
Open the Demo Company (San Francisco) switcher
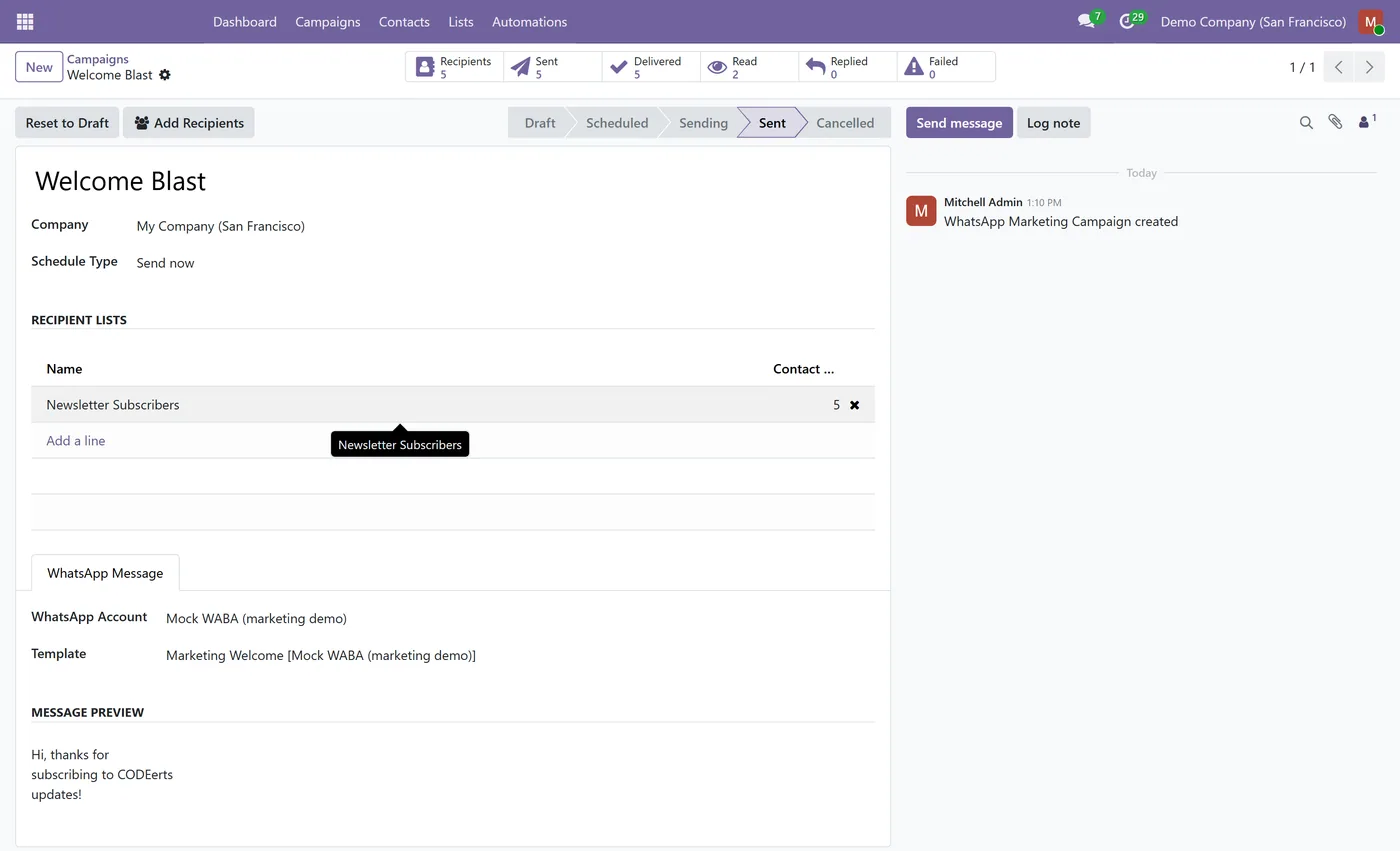(1253, 21)
